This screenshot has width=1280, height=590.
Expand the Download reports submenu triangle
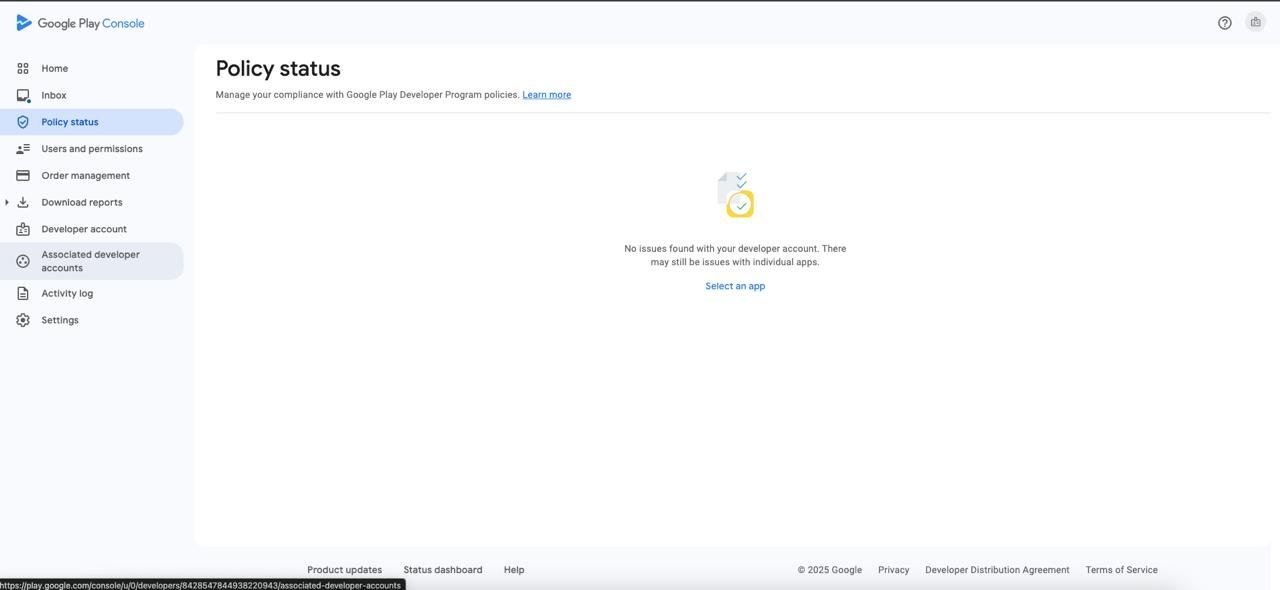point(7,202)
